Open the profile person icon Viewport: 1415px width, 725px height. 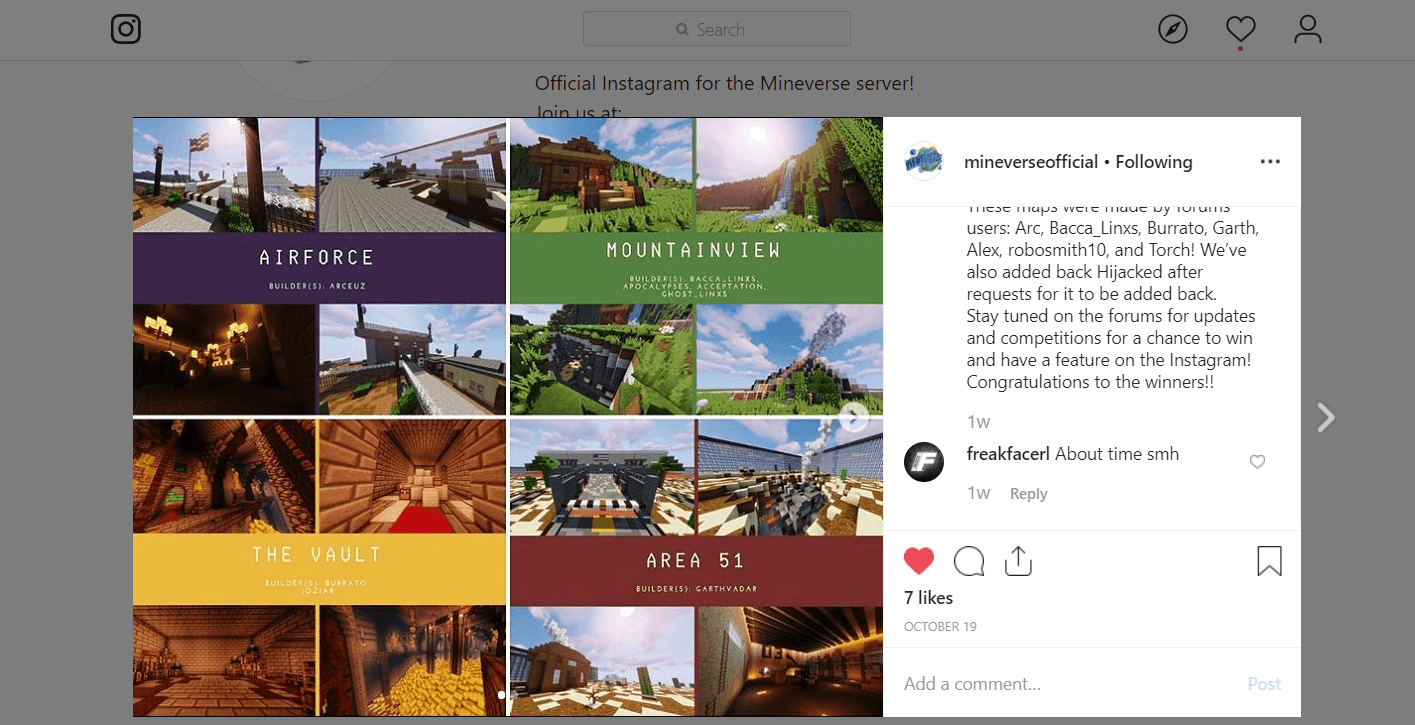pos(1307,29)
